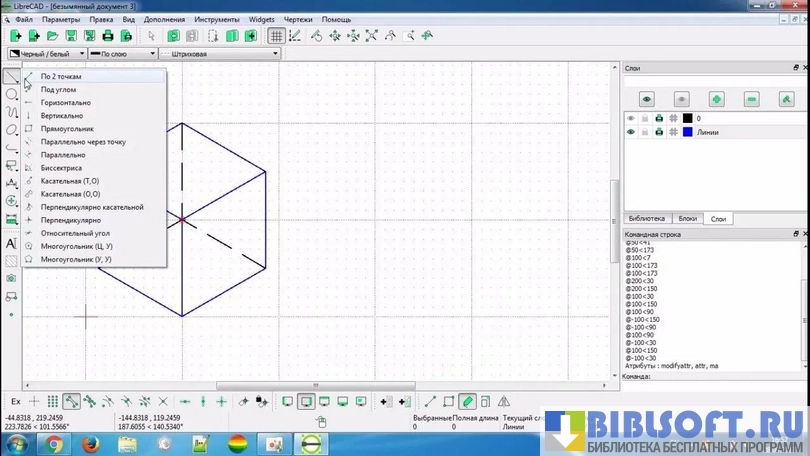Click the Zoom auto toolbar icon

pos(371,36)
